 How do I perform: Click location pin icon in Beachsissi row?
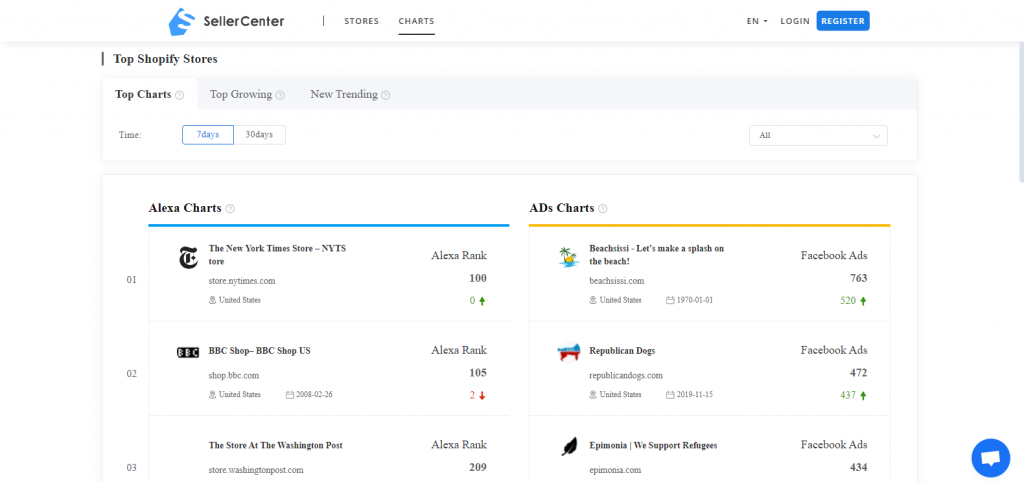point(593,300)
